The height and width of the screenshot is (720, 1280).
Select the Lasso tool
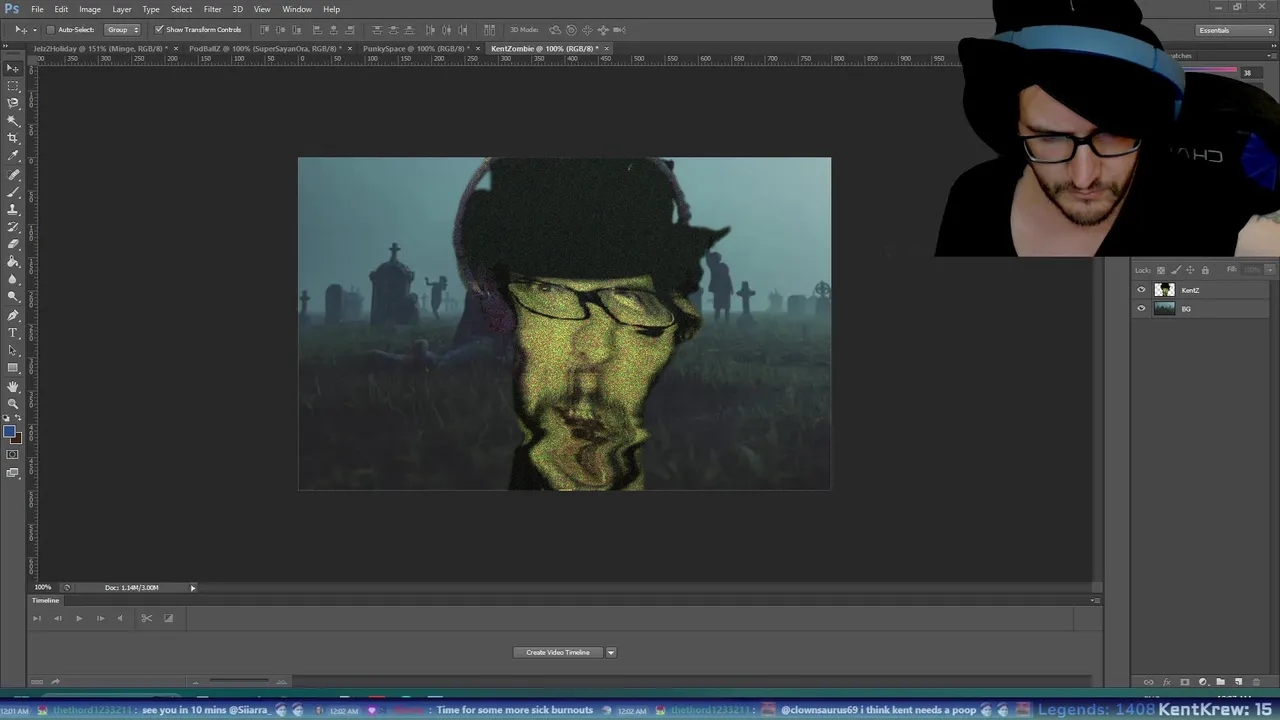pos(13,103)
